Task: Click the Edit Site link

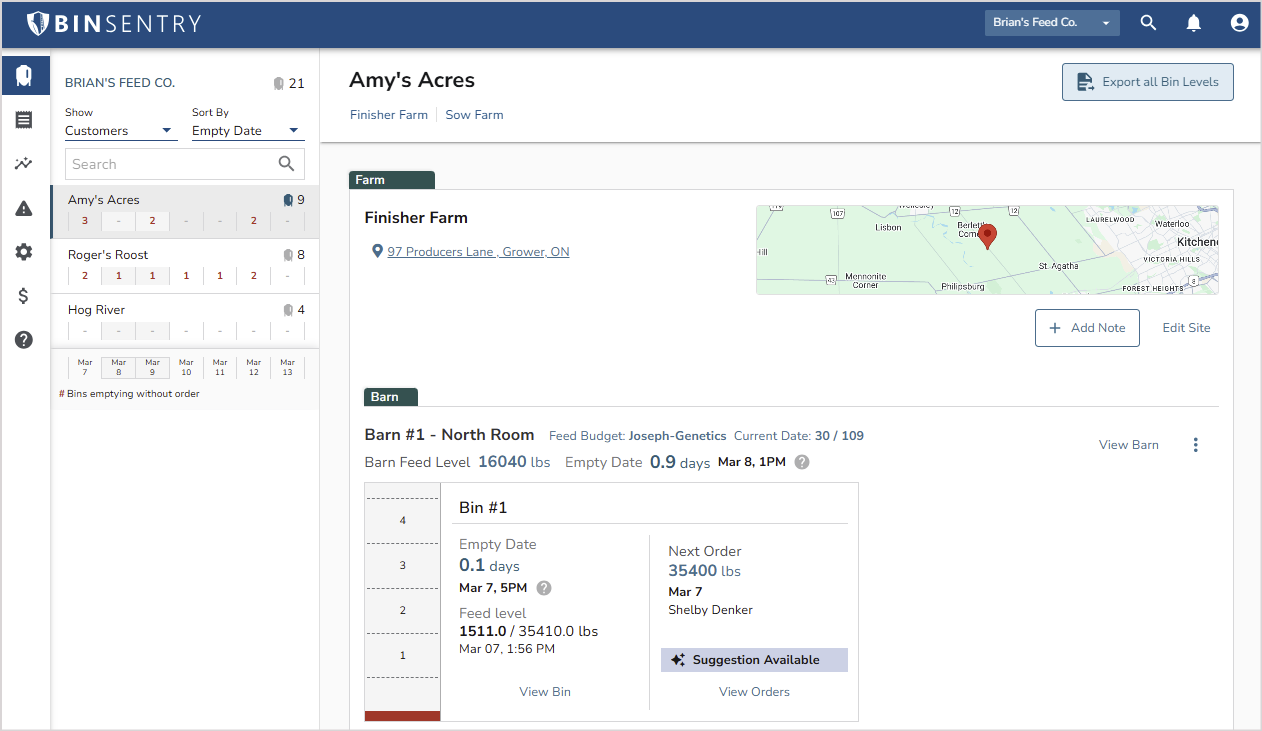Action: pyautogui.click(x=1186, y=328)
